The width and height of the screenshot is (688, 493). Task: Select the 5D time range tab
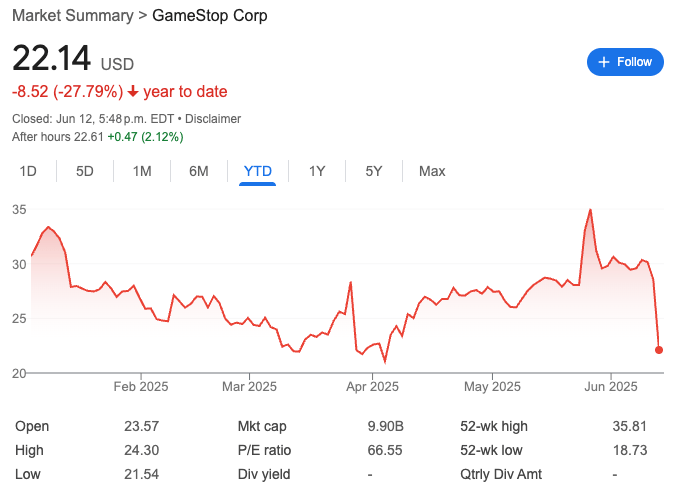(85, 171)
